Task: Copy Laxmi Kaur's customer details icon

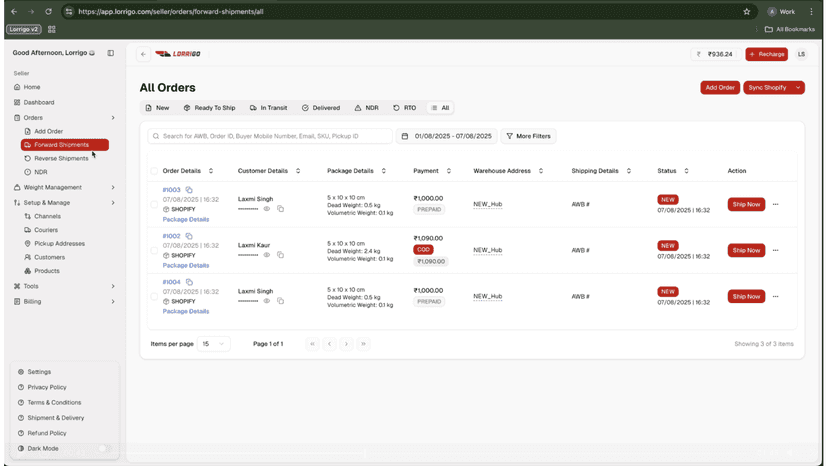Action: [x=280, y=255]
